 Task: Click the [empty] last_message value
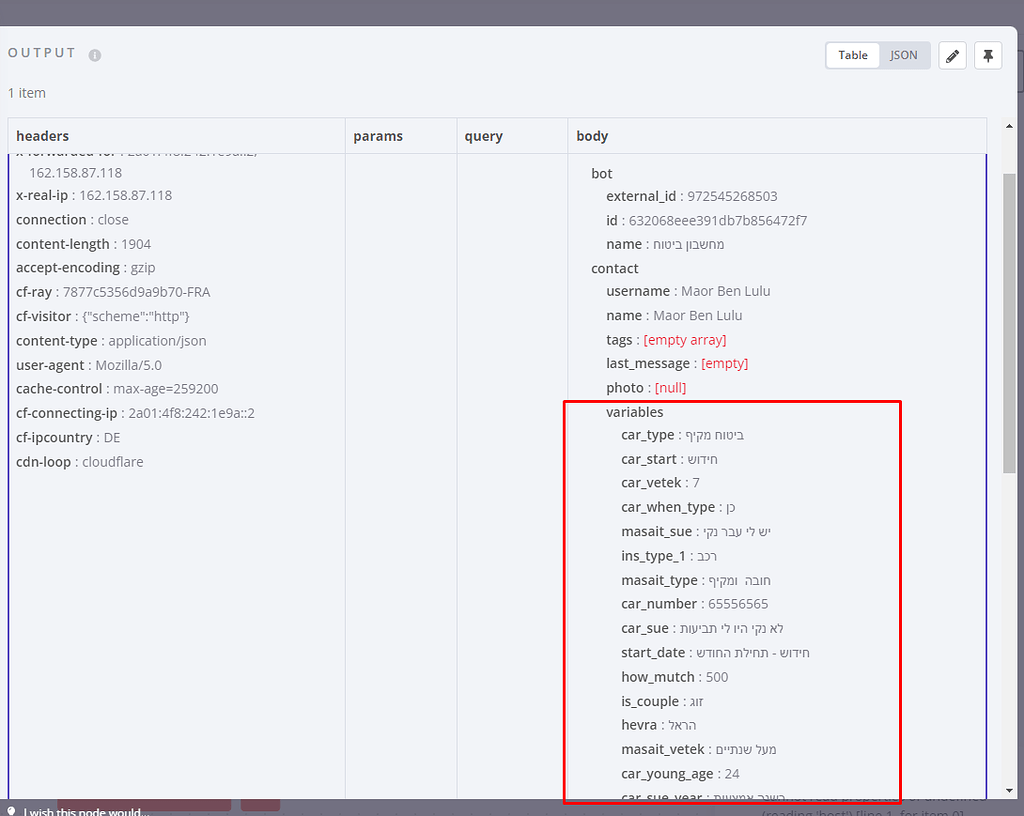(x=723, y=363)
